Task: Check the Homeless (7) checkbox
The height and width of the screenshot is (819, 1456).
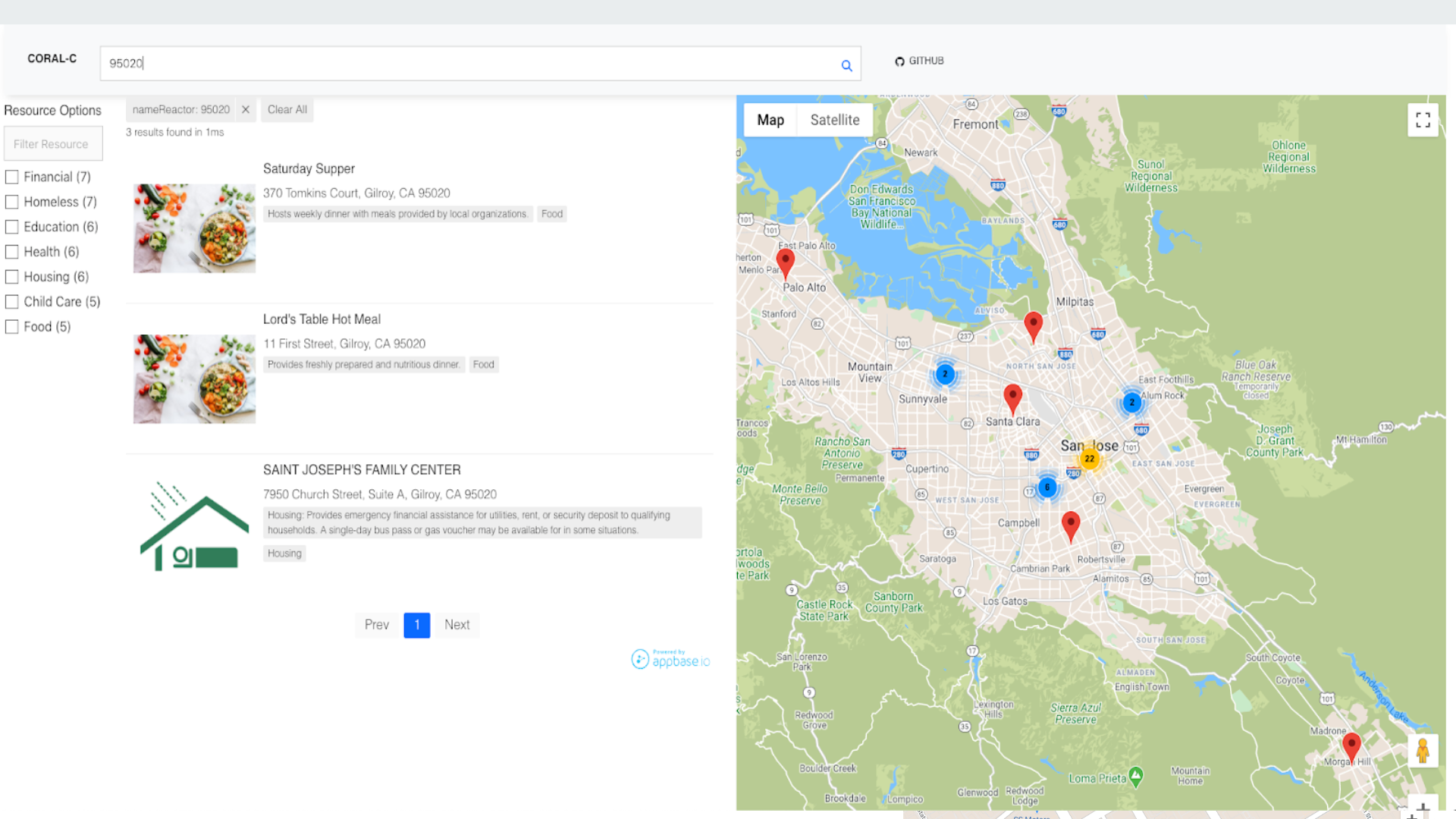Action: point(12,202)
